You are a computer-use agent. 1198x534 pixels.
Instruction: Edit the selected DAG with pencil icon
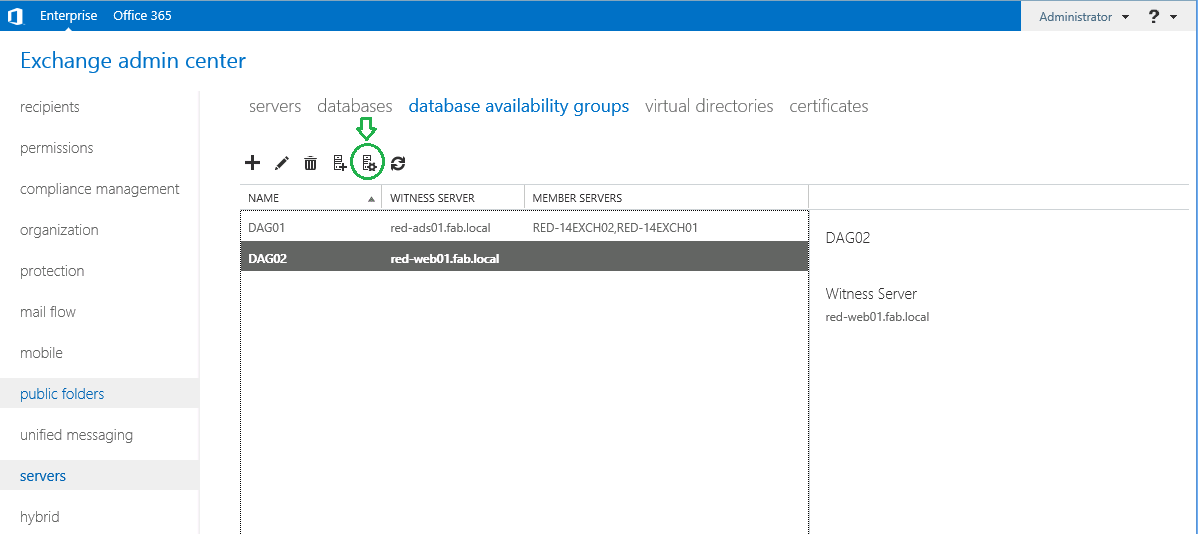coord(282,163)
